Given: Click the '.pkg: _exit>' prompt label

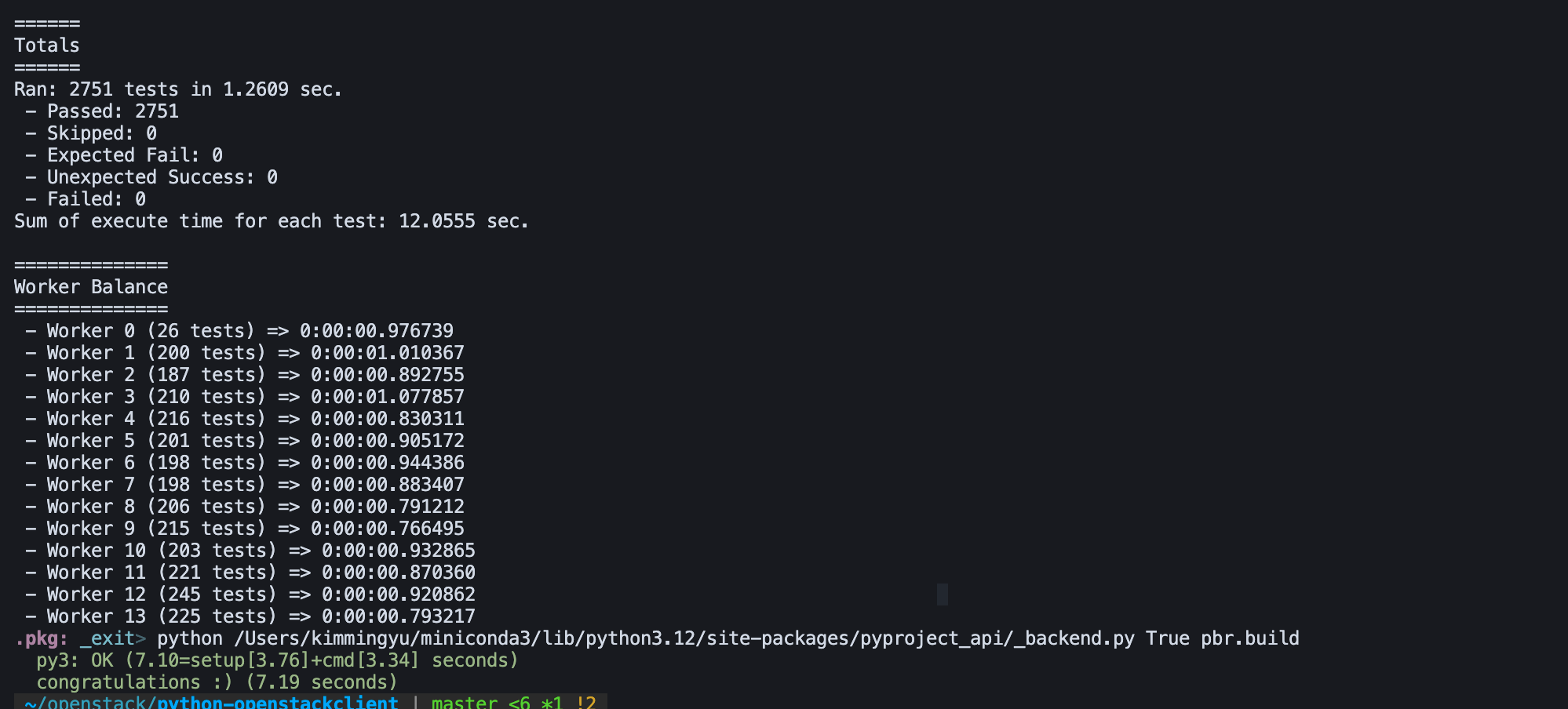Looking at the screenshot, I should point(80,638).
